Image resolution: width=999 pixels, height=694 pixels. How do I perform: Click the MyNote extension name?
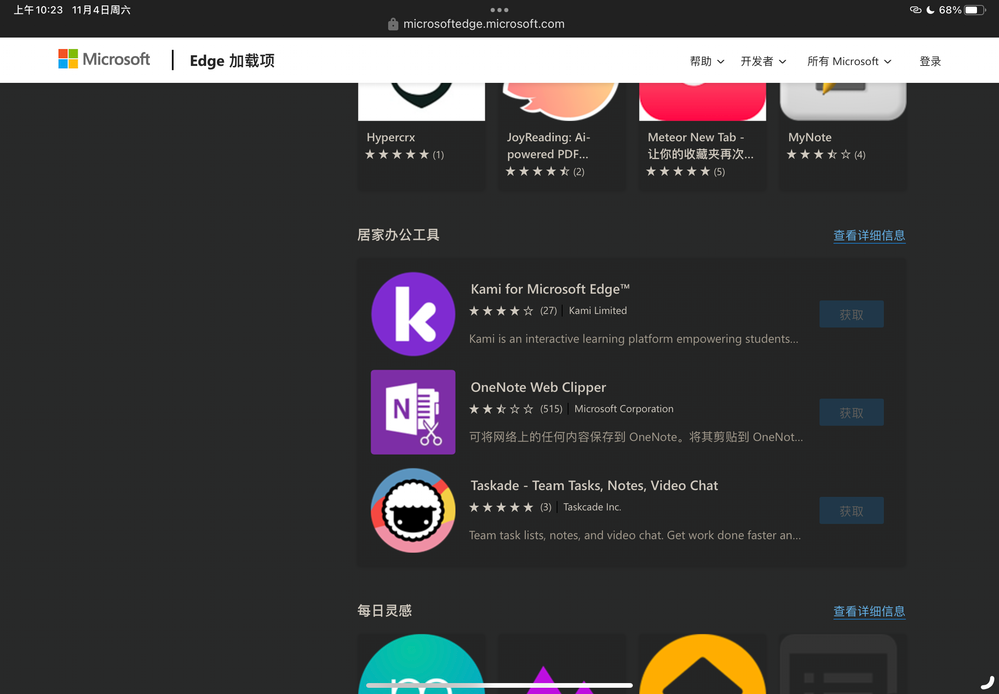click(809, 137)
